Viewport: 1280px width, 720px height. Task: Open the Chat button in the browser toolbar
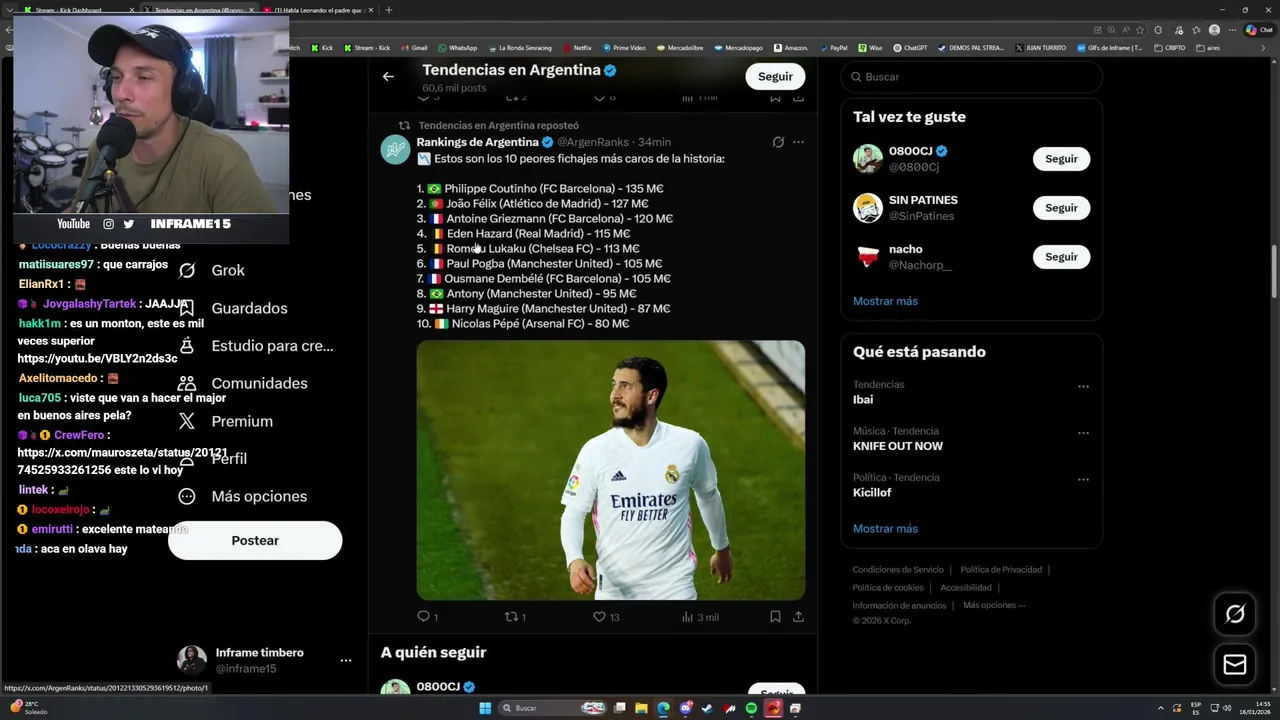coord(1259,30)
